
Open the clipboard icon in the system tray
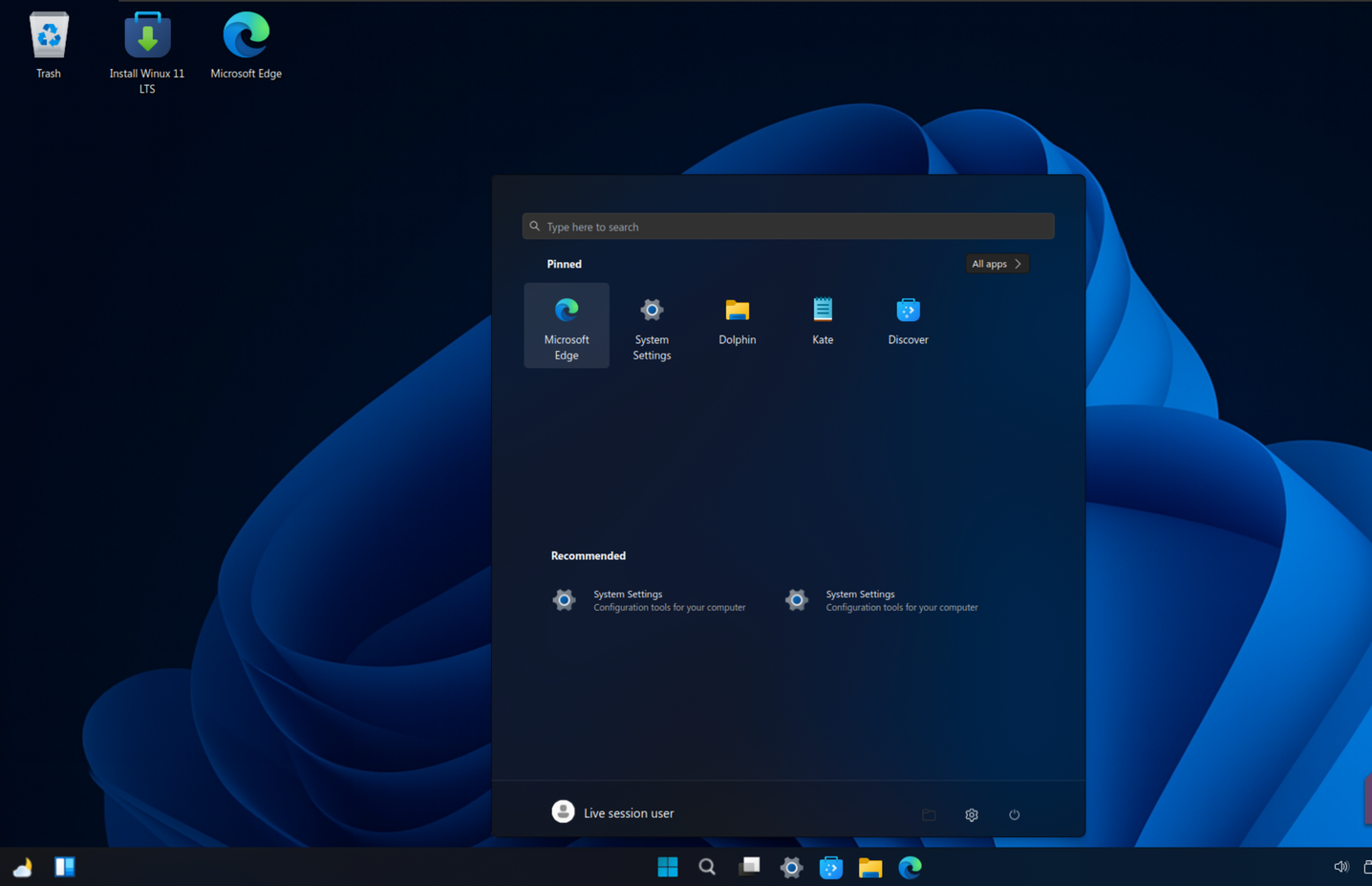1367,866
